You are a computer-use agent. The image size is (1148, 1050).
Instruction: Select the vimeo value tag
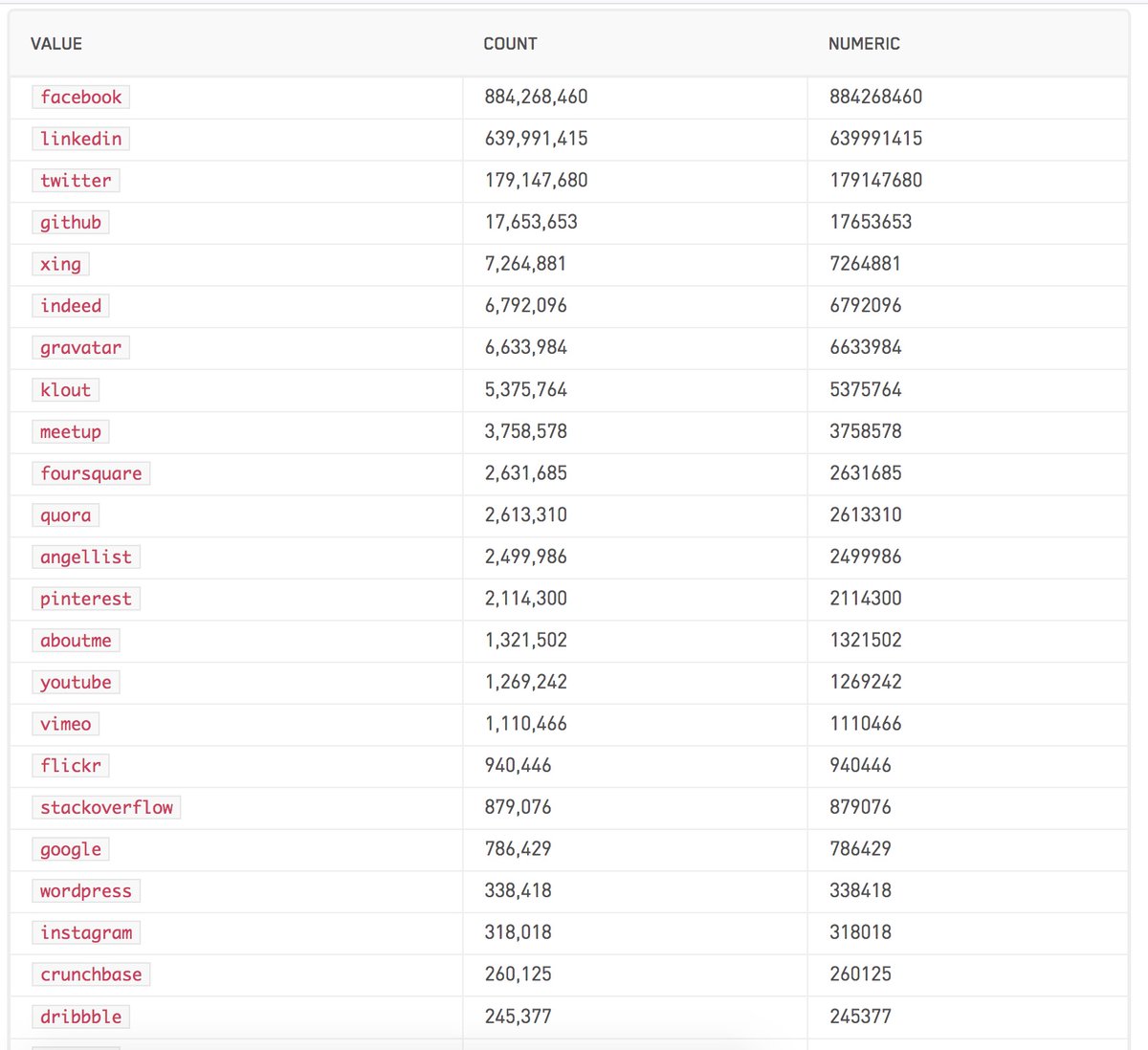coord(66,724)
